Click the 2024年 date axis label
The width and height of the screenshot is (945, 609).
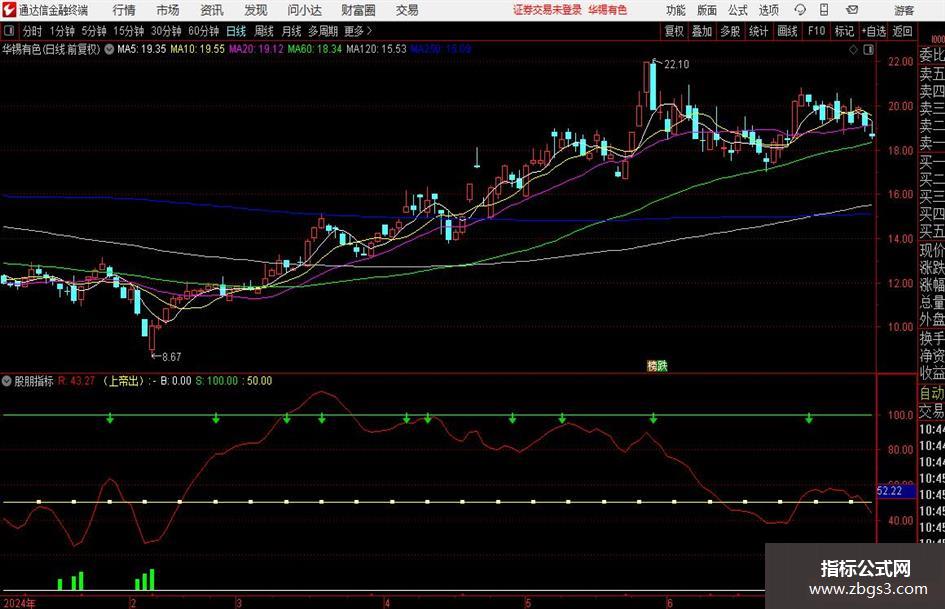[19, 603]
